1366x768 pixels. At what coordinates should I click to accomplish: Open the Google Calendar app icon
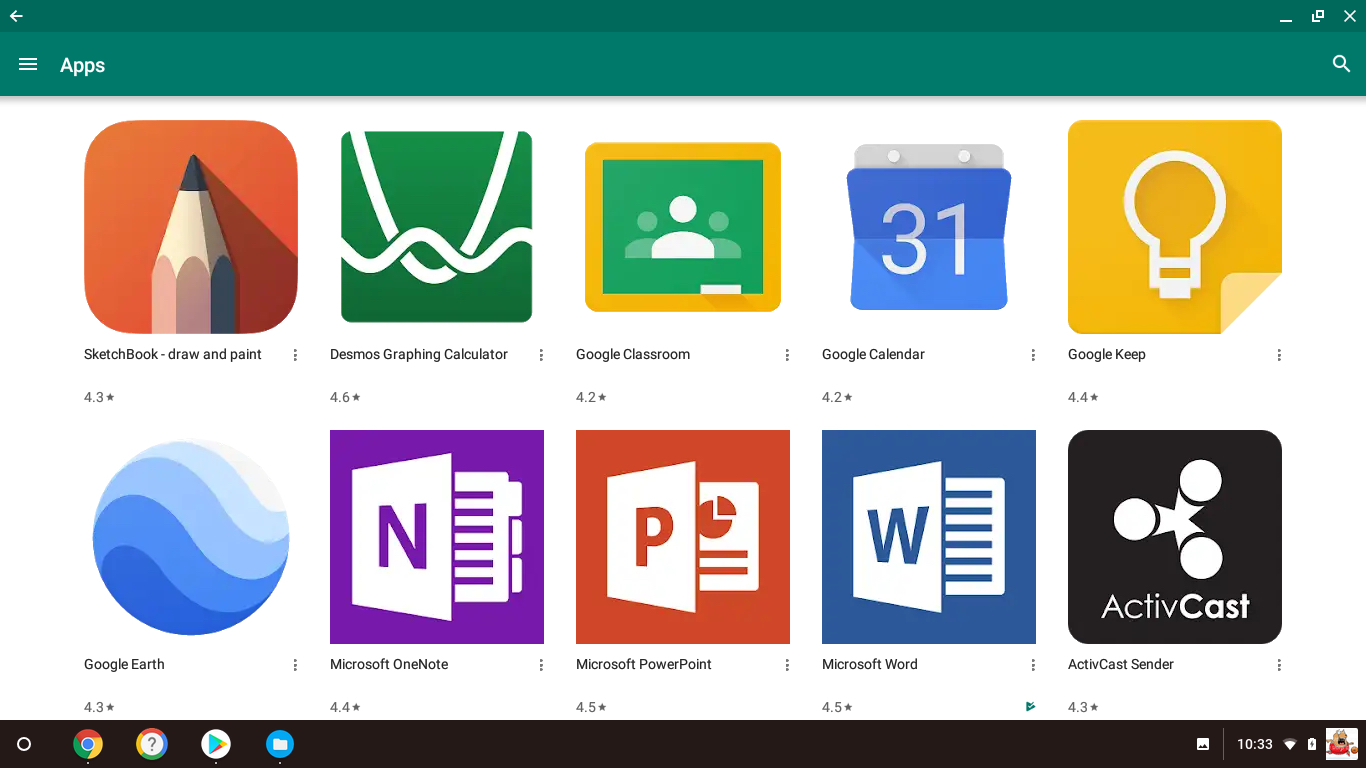(928, 227)
